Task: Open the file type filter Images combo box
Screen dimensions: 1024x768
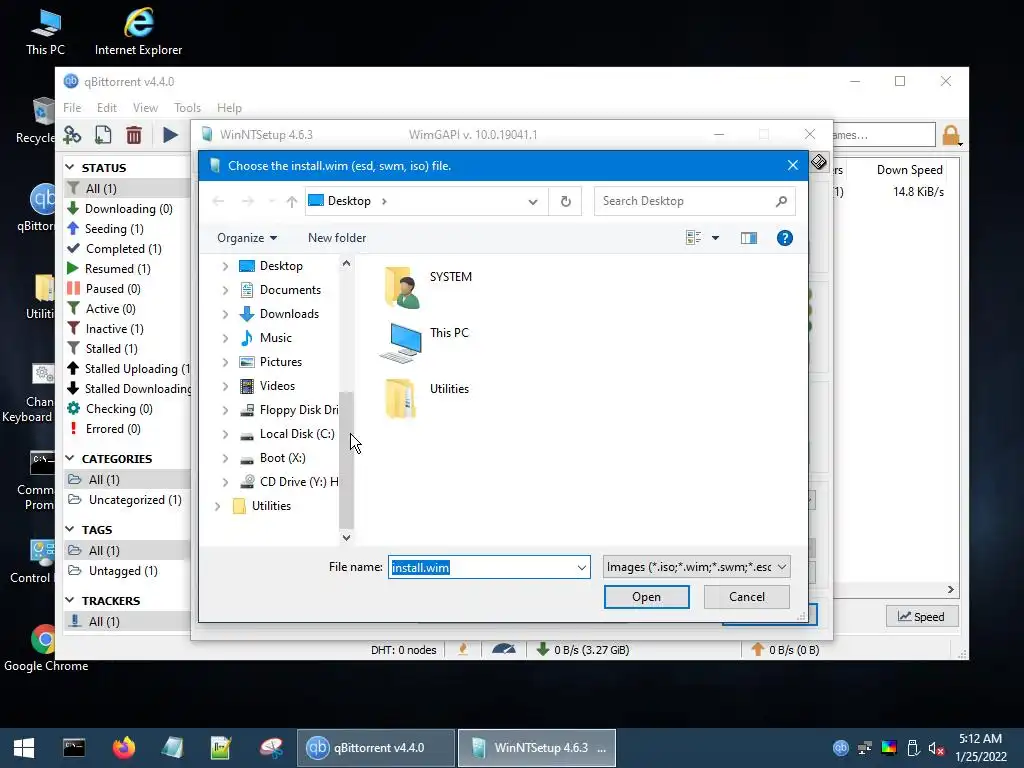Action: coord(696,567)
